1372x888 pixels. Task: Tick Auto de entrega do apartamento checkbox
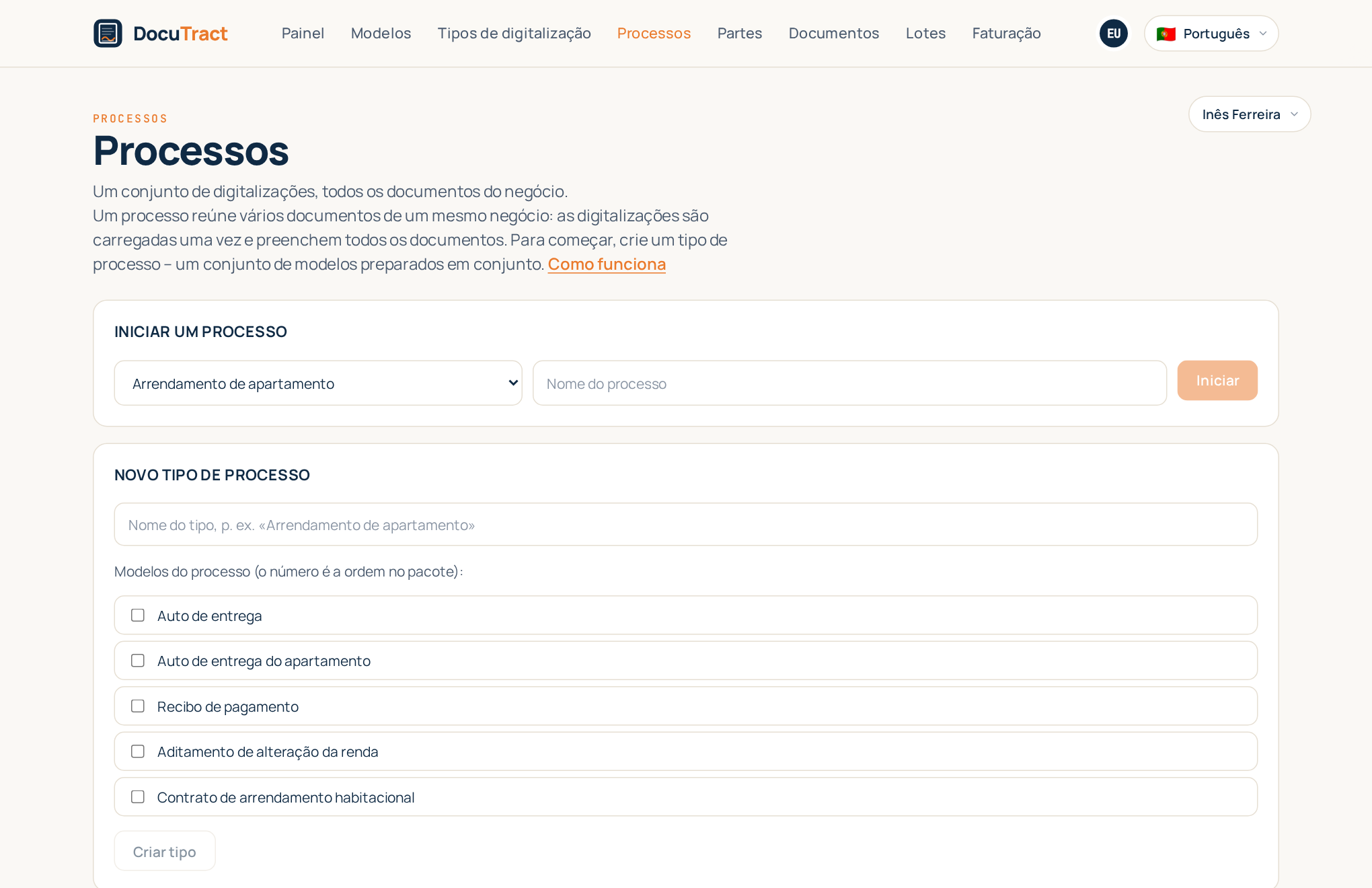coord(138,661)
